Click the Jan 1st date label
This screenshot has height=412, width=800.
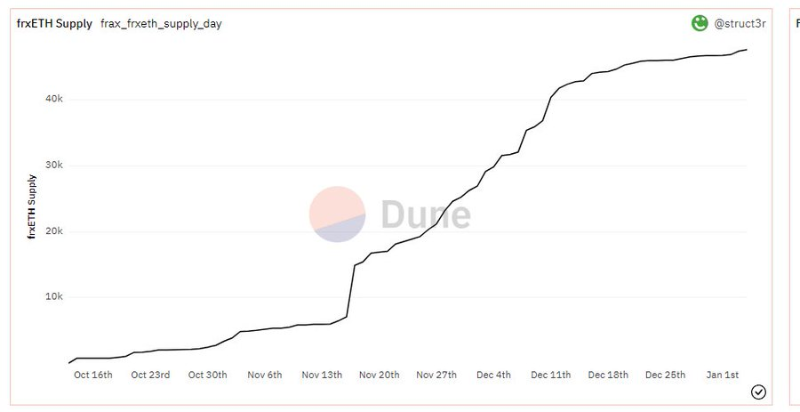pos(723,375)
